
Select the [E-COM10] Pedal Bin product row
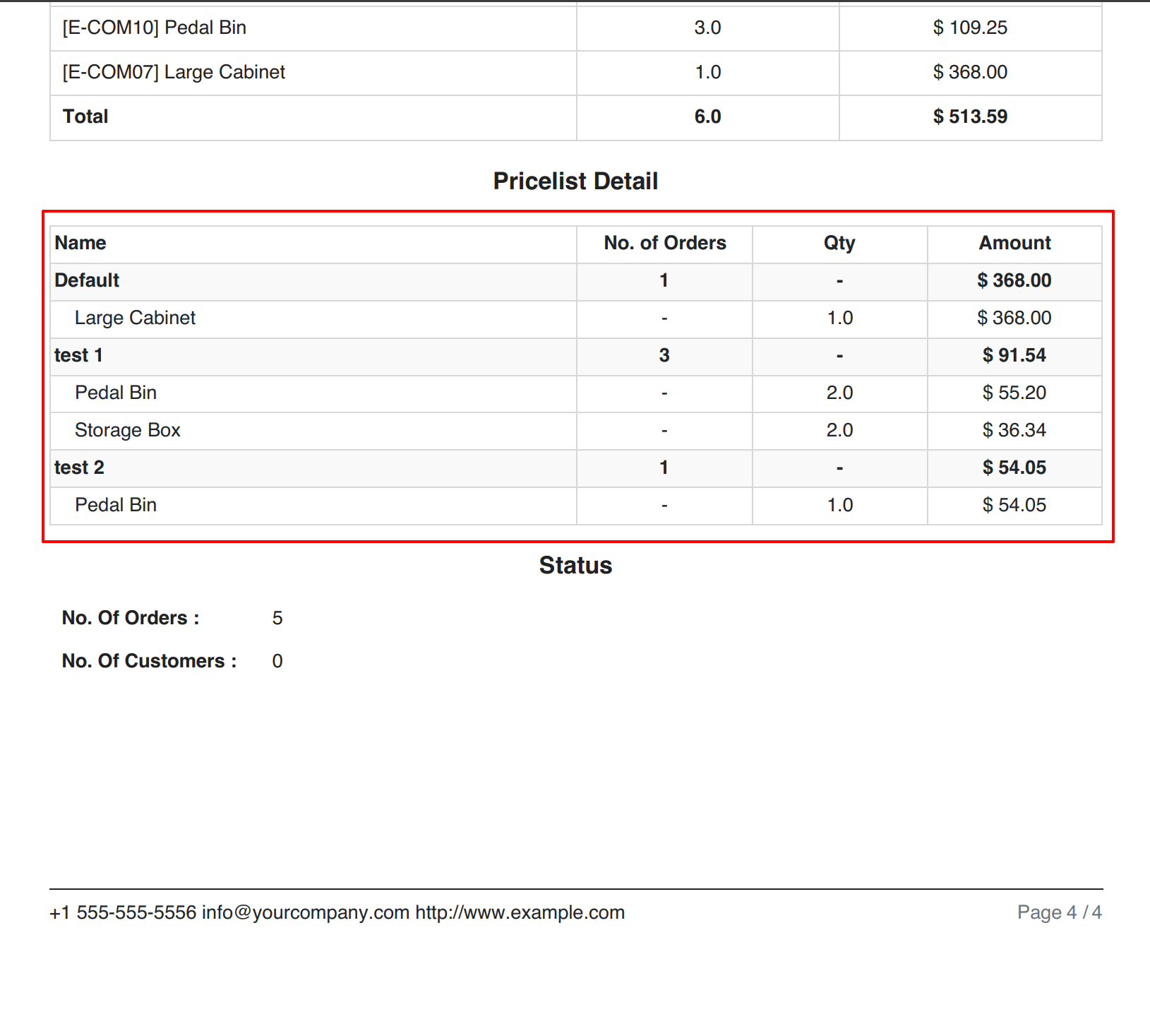pos(155,28)
